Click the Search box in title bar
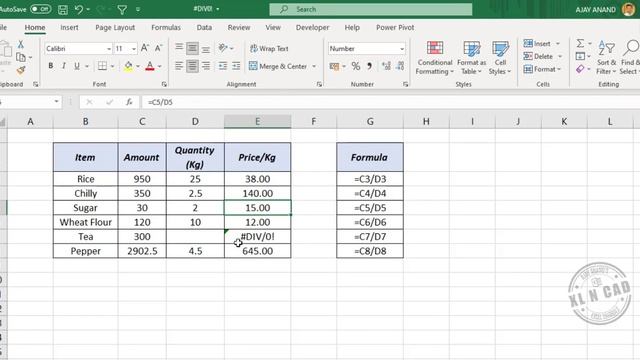The height and width of the screenshot is (360, 640). [x=371, y=9]
